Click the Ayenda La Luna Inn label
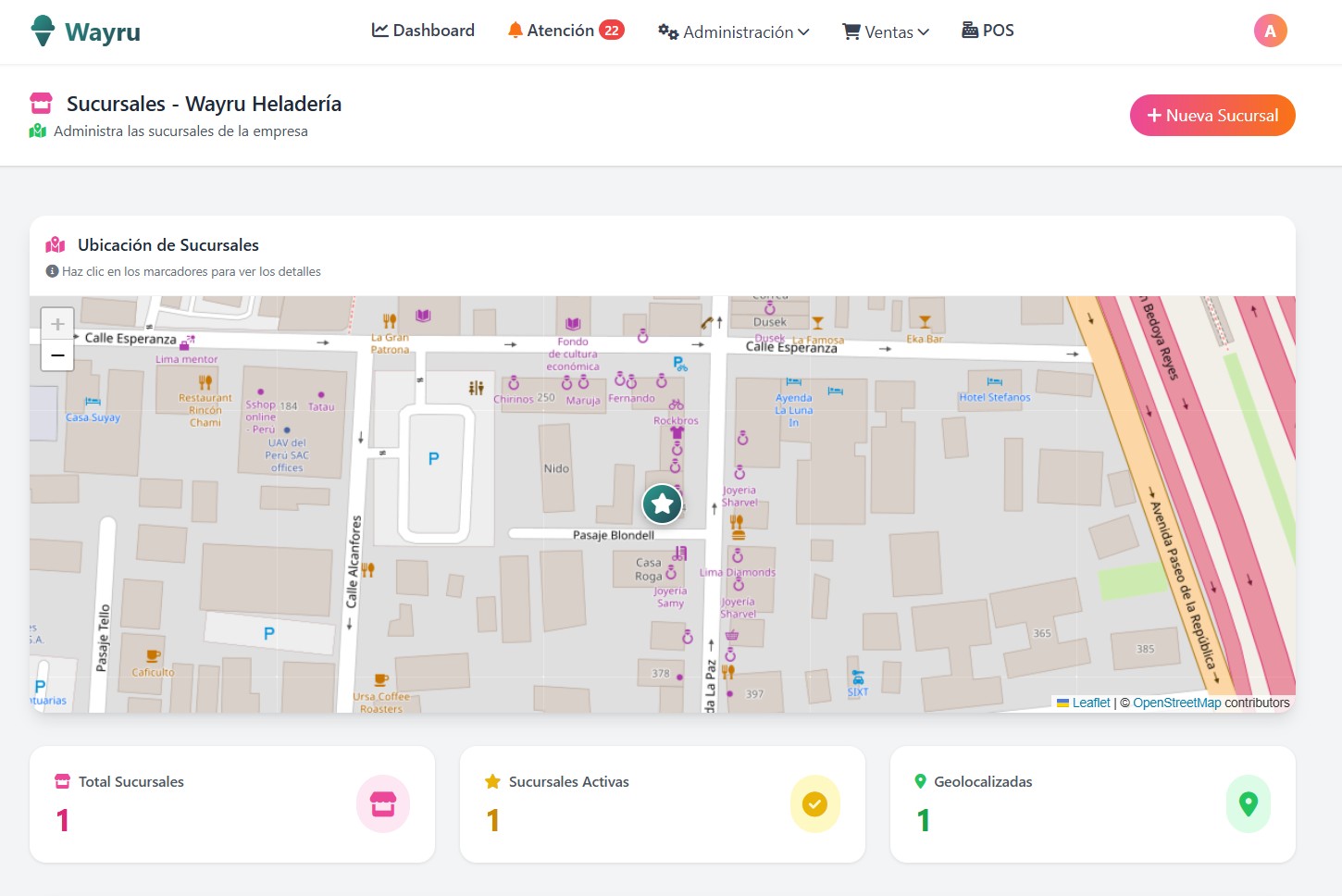The width and height of the screenshot is (1342, 896). [793, 410]
